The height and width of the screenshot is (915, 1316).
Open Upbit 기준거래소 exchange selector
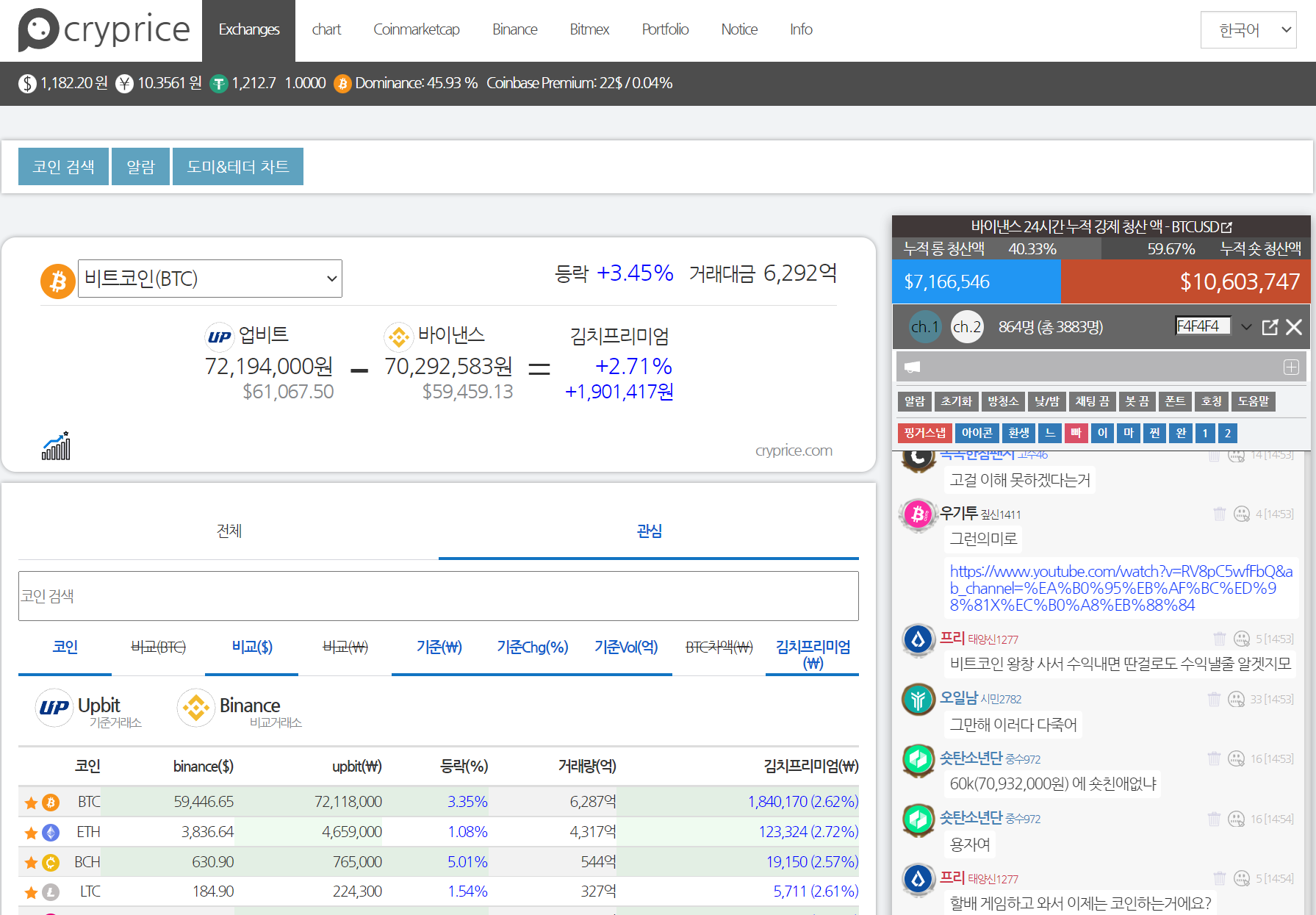coord(90,709)
